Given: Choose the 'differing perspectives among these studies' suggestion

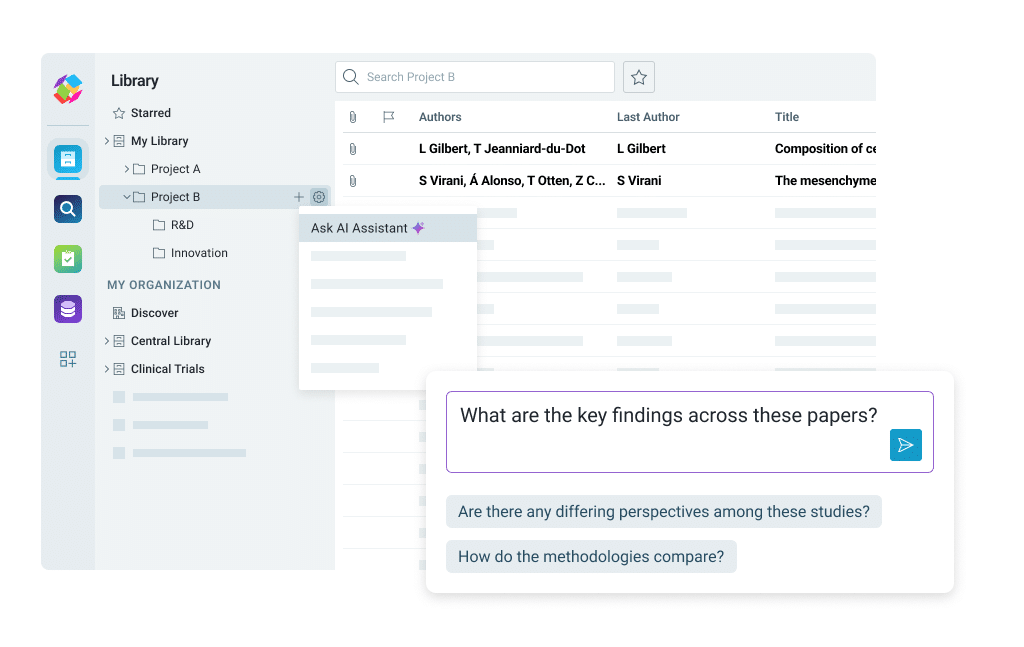Looking at the screenshot, I should click(x=663, y=512).
